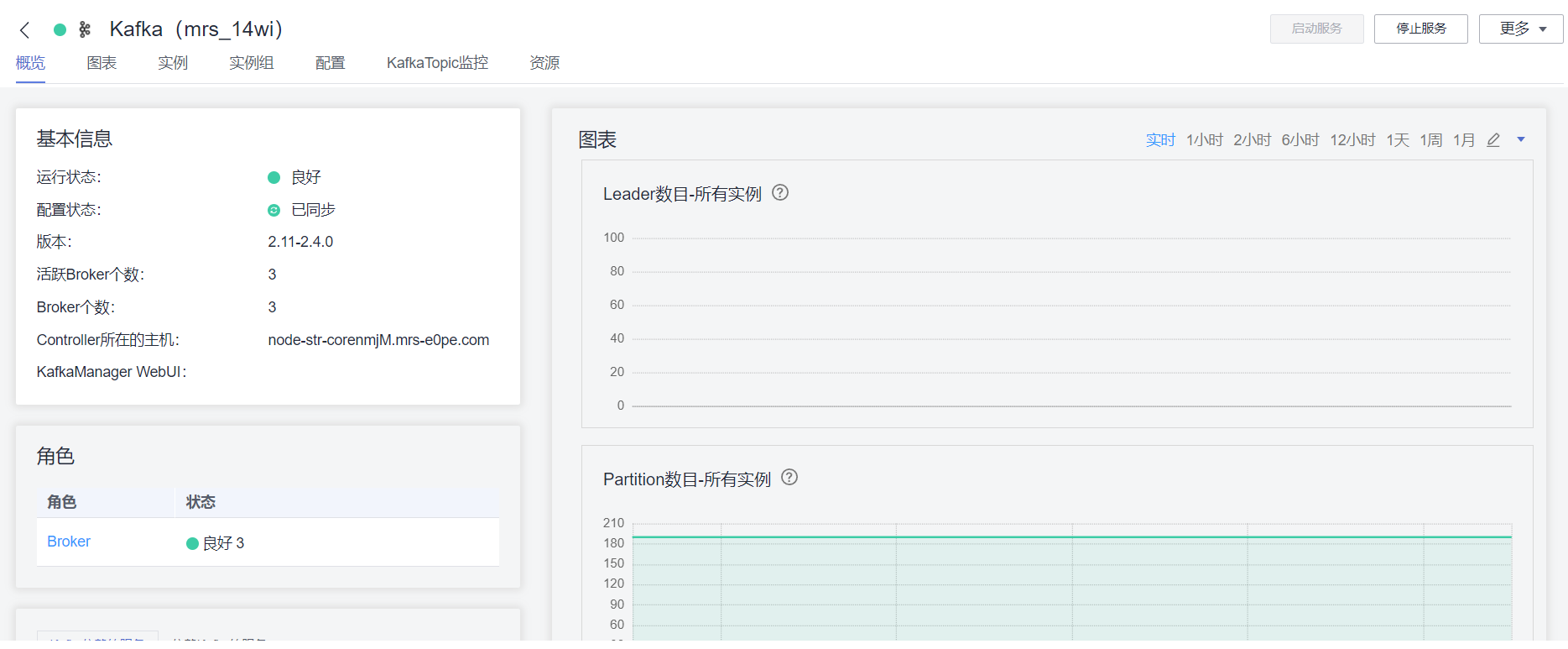The width and height of the screenshot is (1568, 649).
Task: Click version value 2.11-2.4.0
Action: coord(300,242)
